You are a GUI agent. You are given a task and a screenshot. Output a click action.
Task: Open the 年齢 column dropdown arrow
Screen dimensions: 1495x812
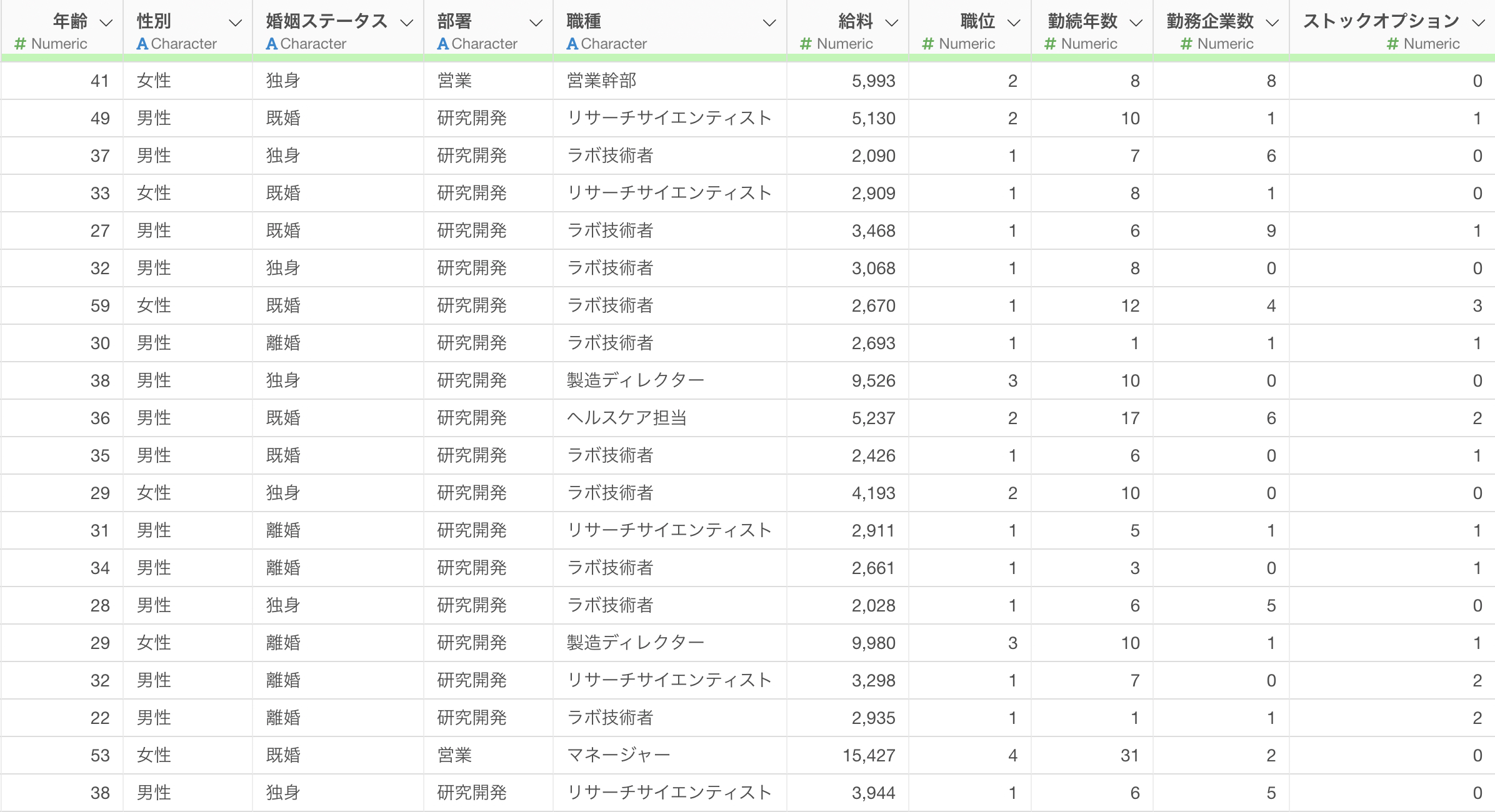(106, 23)
